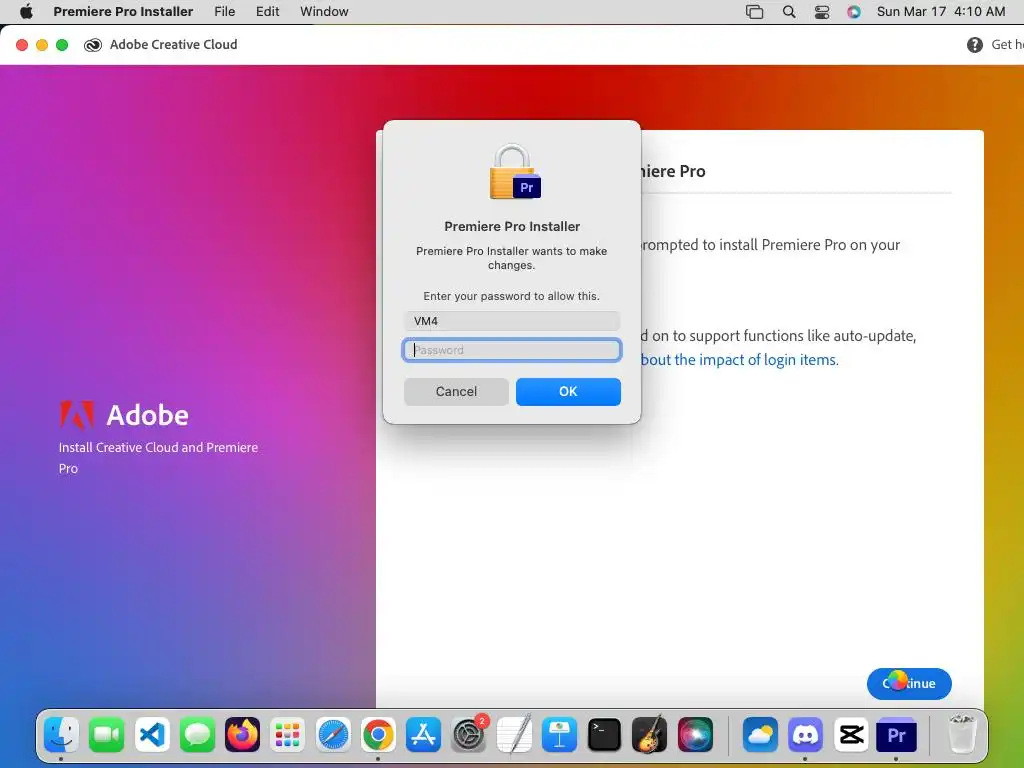The height and width of the screenshot is (768, 1024).
Task: Click the Stage Manager icon in menu bar
Action: coord(754,12)
